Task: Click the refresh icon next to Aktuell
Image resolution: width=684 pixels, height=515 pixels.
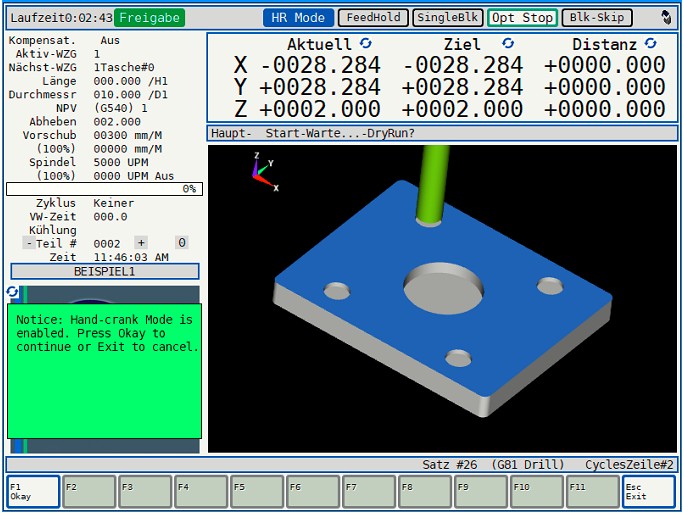Action: [x=366, y=43]
